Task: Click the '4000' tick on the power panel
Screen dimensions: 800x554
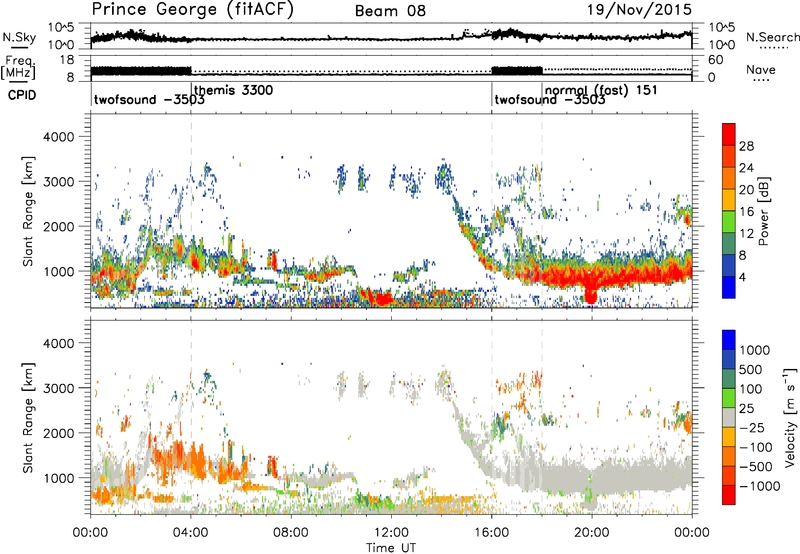Action: [59, 137]
